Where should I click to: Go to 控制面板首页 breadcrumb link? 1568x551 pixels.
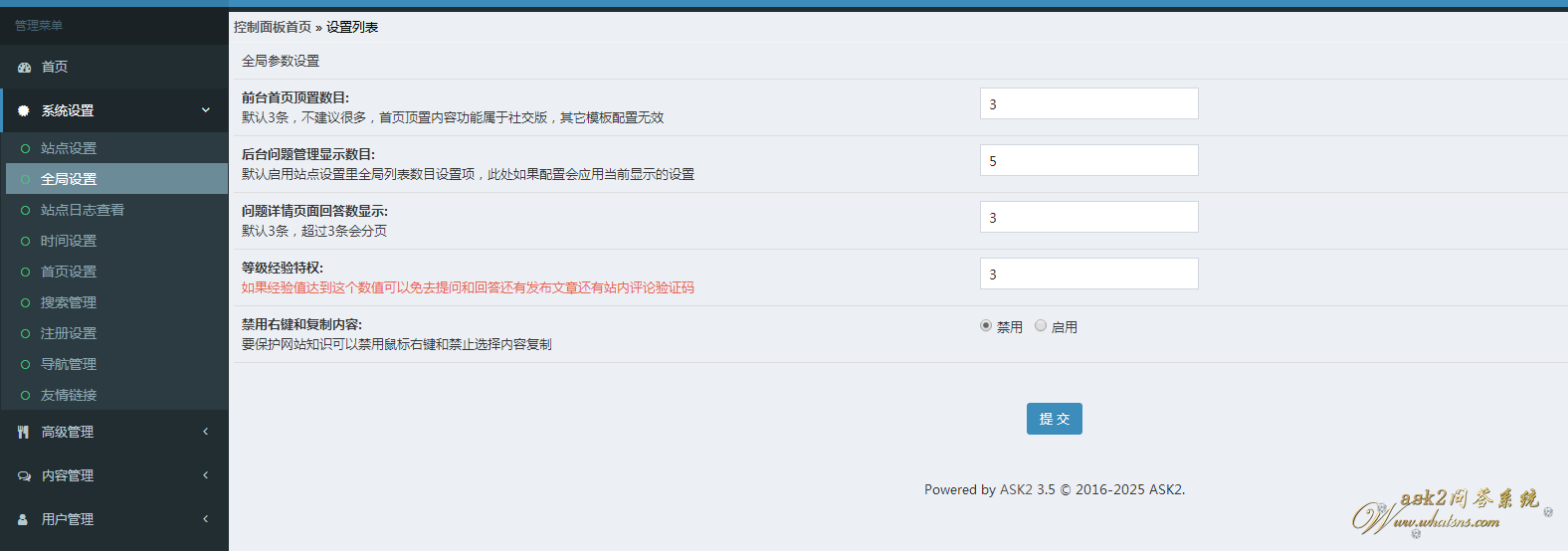point(273,27)
